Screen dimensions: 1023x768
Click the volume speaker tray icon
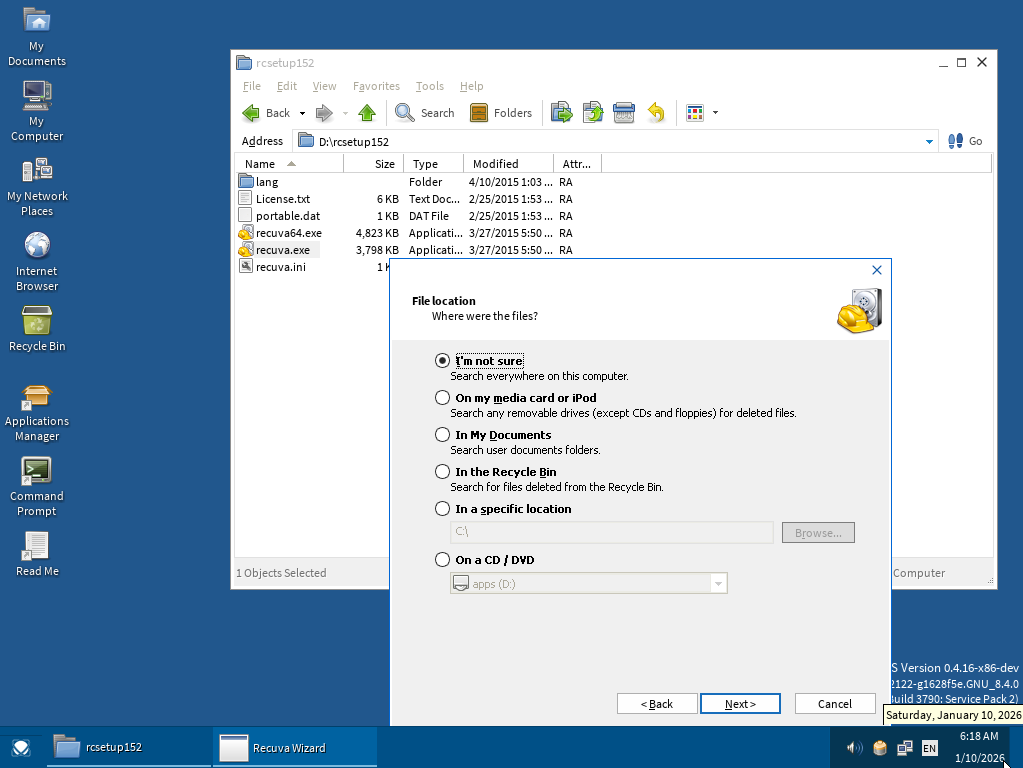click(x=854, y=747)
